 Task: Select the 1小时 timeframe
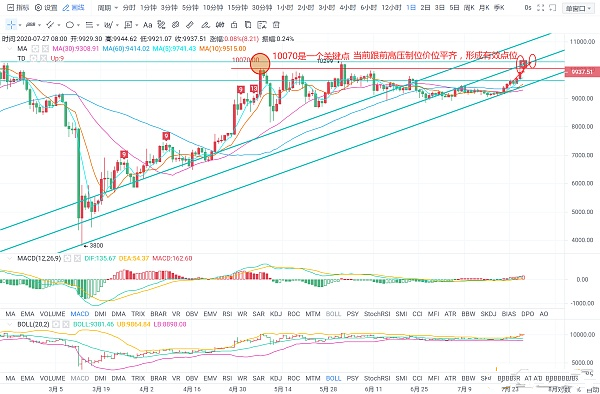point(285,7)
